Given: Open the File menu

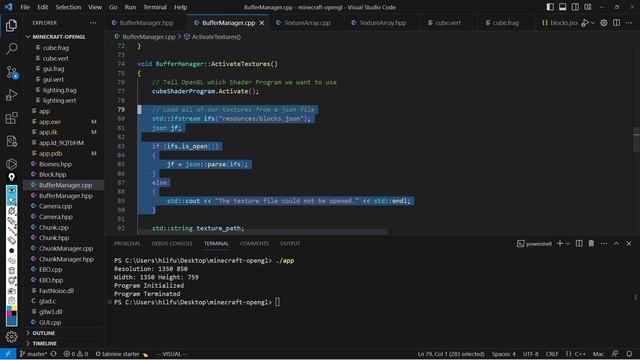Looking at the screenshot, I should point(25,7).
